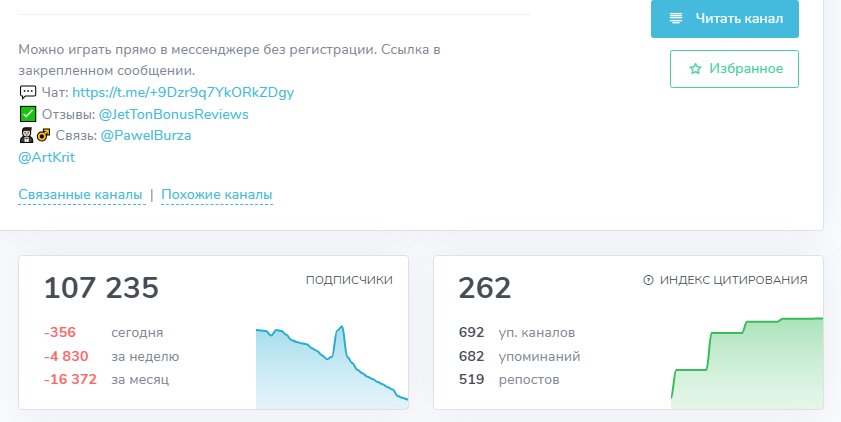Viewport: 841px width, 422px height.
Task: Open the @JetTonBonusReviews link
Action: [x=173, y=114]
